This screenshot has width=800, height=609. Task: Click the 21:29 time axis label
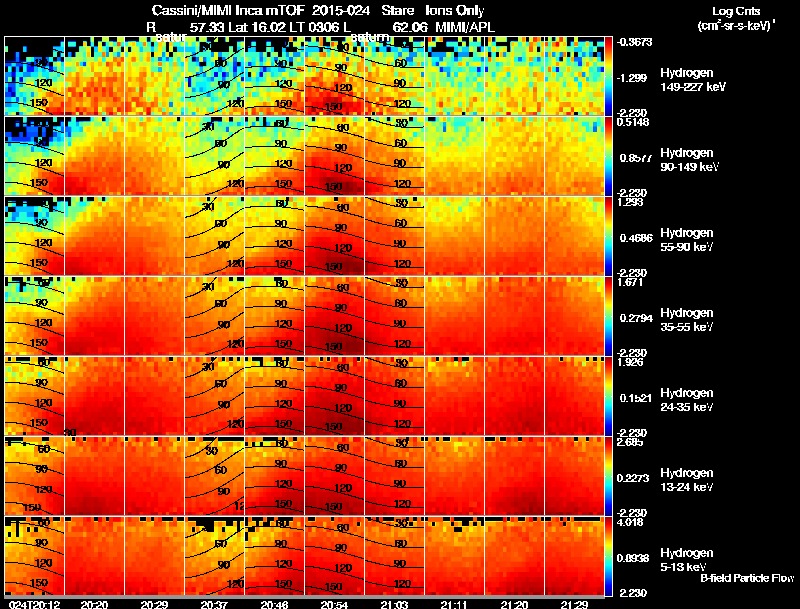[x=574, y=604]
